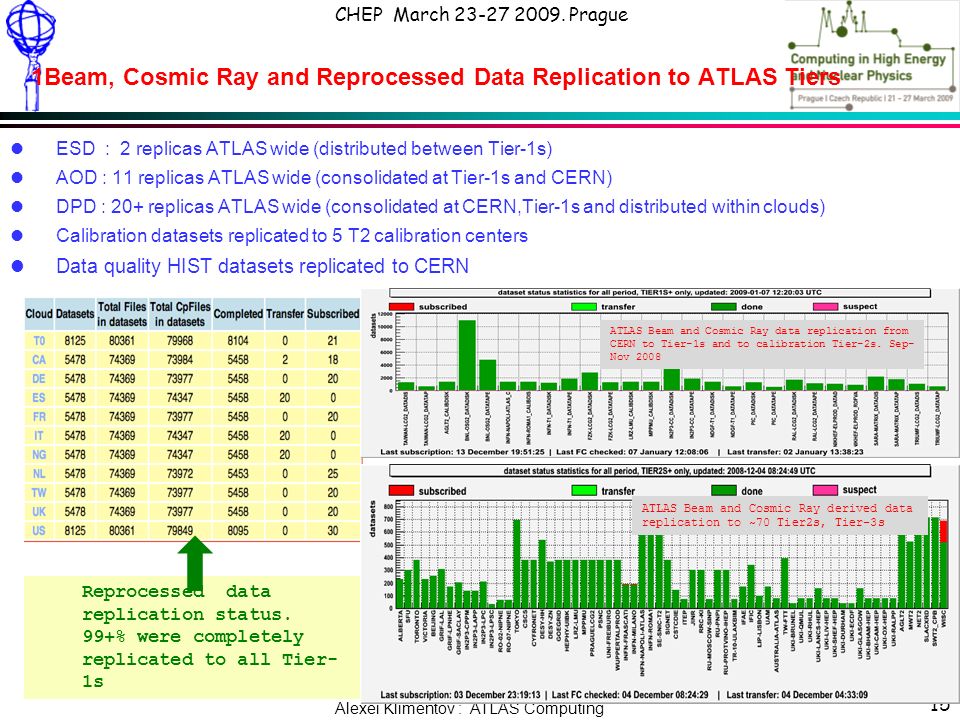Click the ES cloud row label
This screenshot has width=960, height=720.
point(39,398)
